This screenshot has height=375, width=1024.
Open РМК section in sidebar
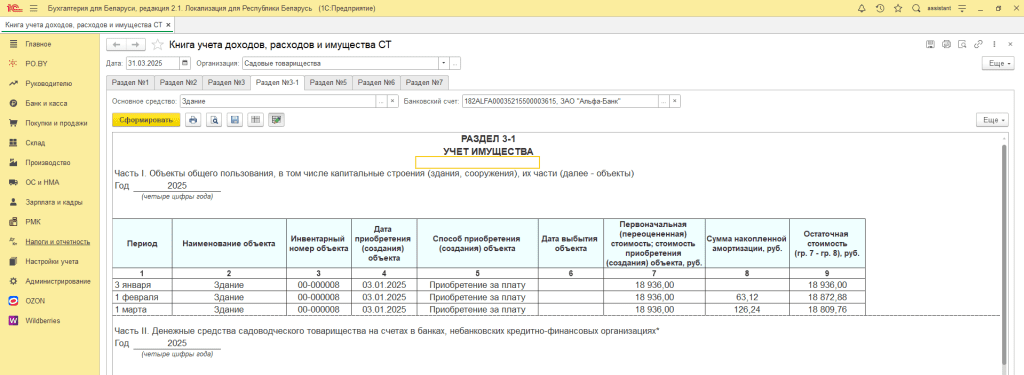point(33,222)
